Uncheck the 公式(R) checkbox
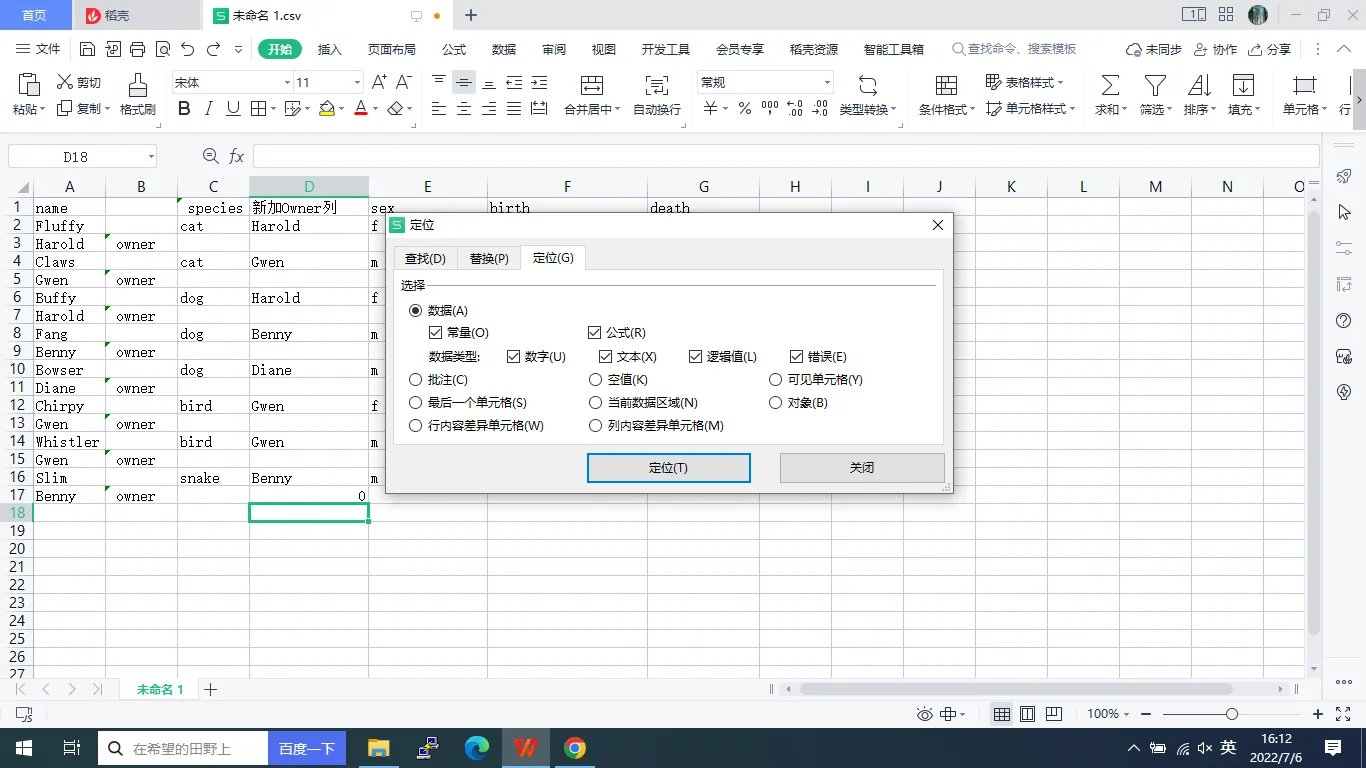 595,332
